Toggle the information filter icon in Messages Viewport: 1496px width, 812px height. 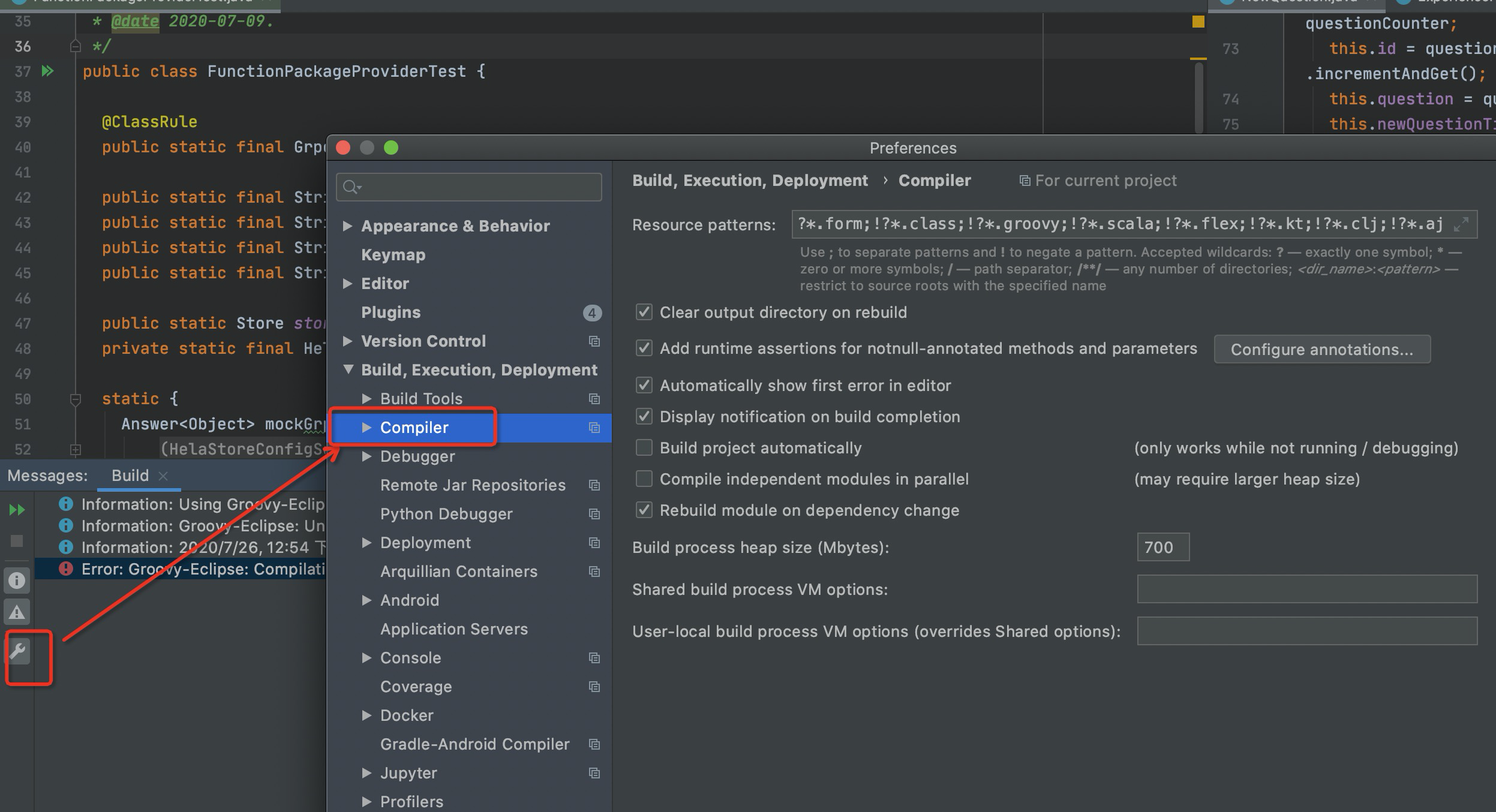pos(17,580)
